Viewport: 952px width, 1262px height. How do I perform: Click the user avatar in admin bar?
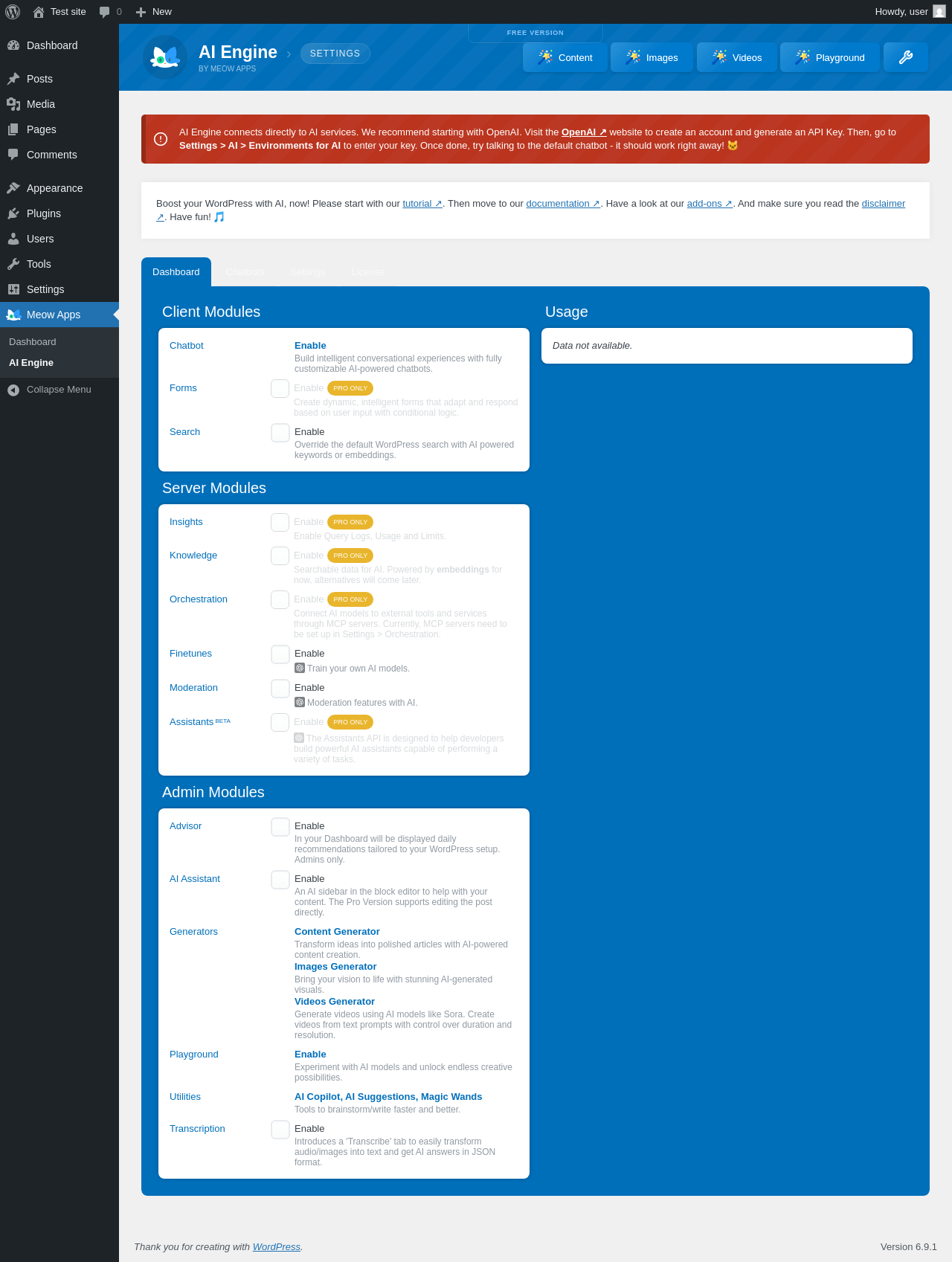click(939, 12)
